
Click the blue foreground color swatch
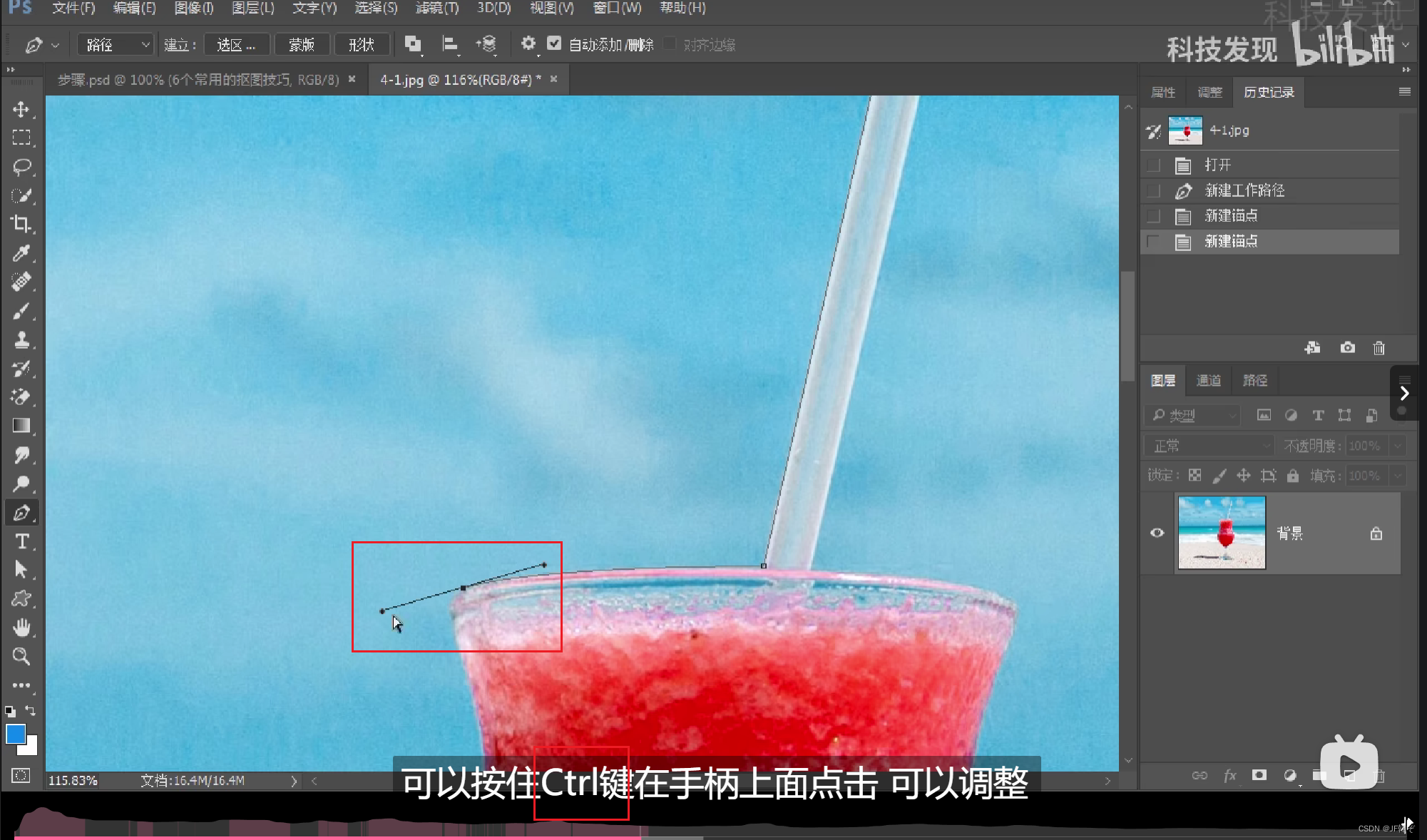point(15,733)
